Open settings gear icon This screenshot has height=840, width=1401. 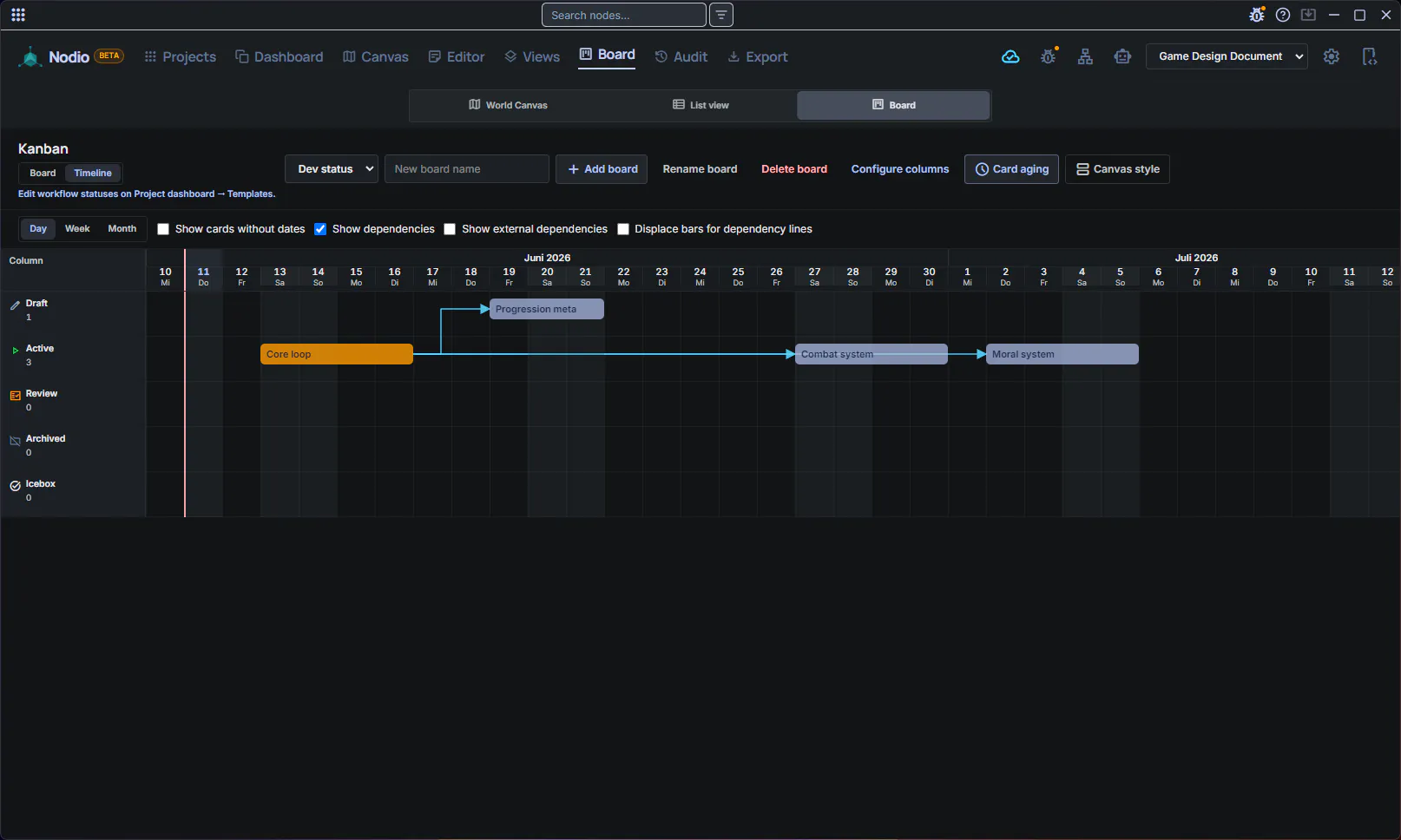pyautogui.click(x=1332, y=56)
